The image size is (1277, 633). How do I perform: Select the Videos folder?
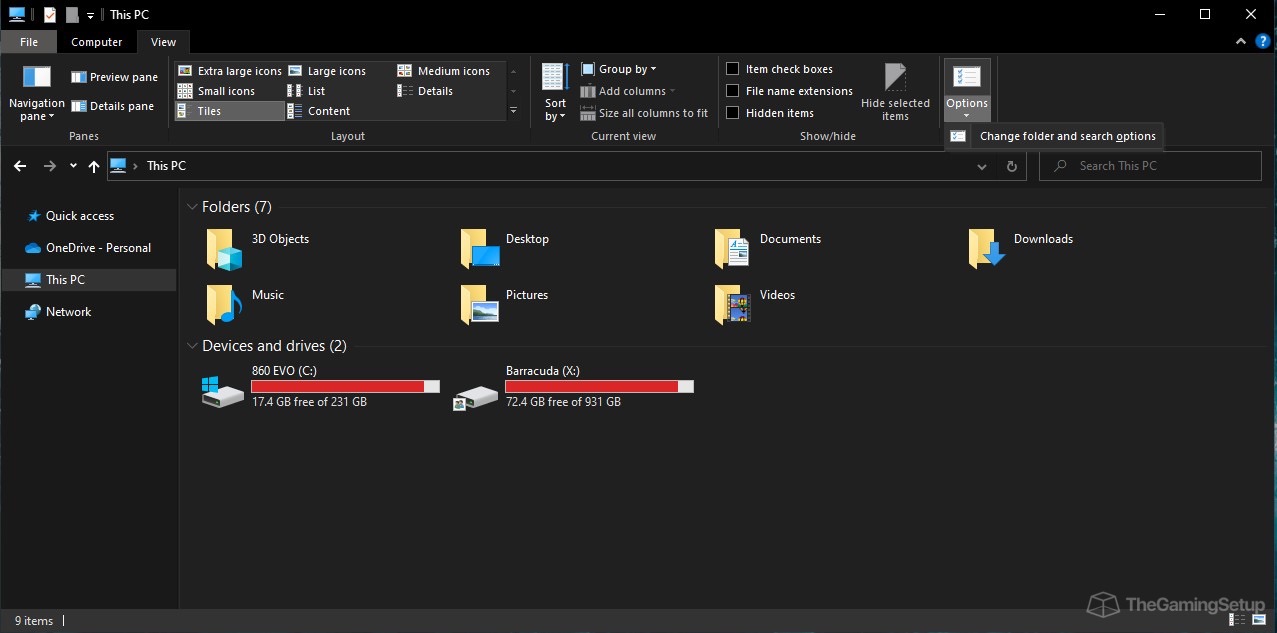pyautogui.click(x=756, y=305)
